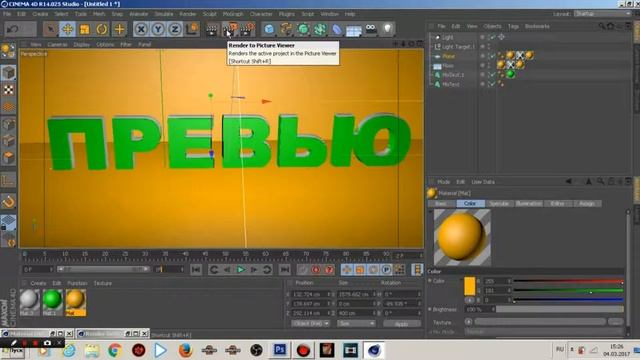Viewport: 640px width, 360px height.
Task: Toggle Position keyframe recording button
Action: (x=347, y=269)
